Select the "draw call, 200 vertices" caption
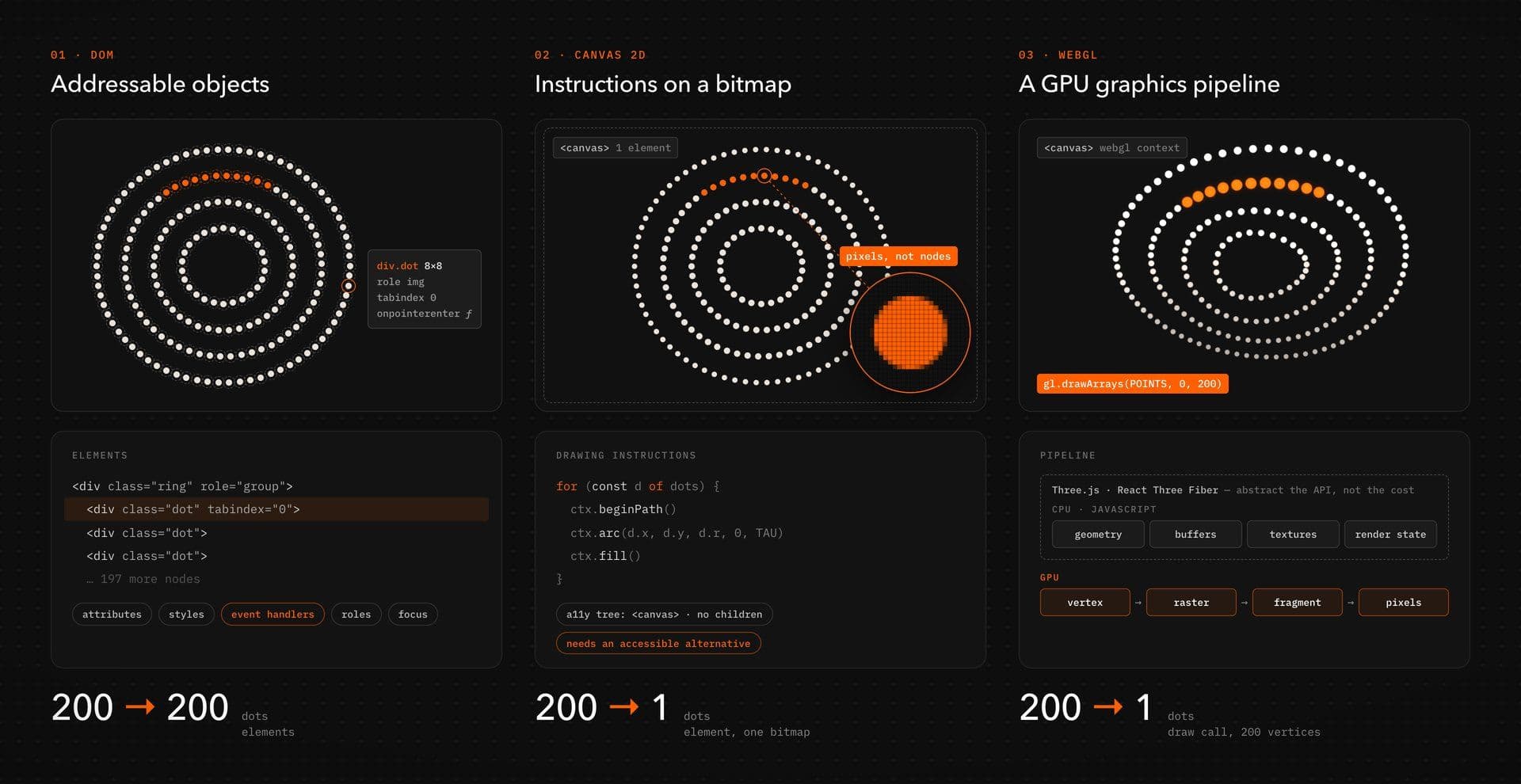Image resolution: width=1521 pixels, height=784 pixels. [x=1244, y=733]
